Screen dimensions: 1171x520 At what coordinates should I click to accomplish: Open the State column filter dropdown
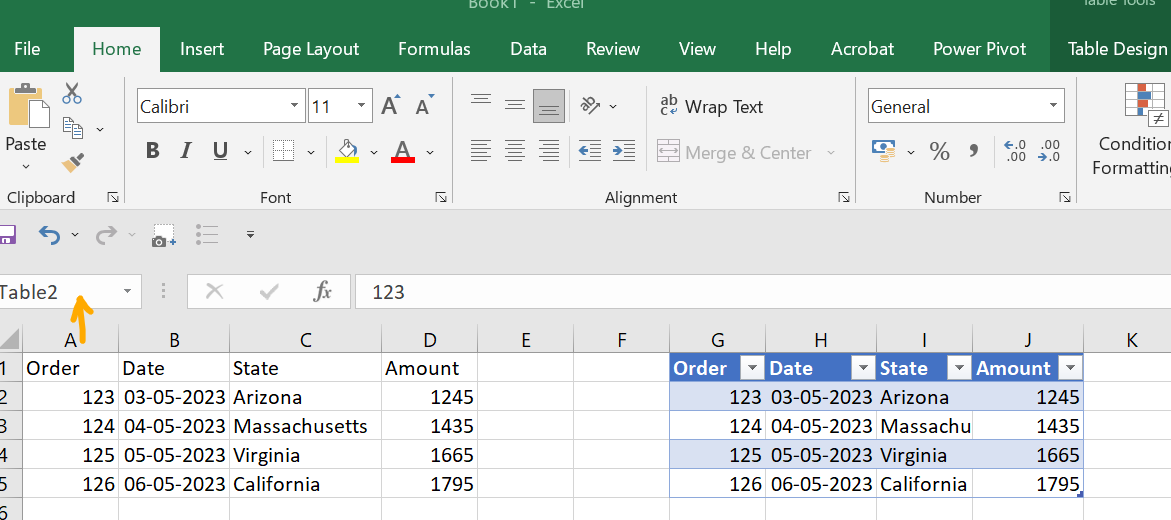pos(958,369)
